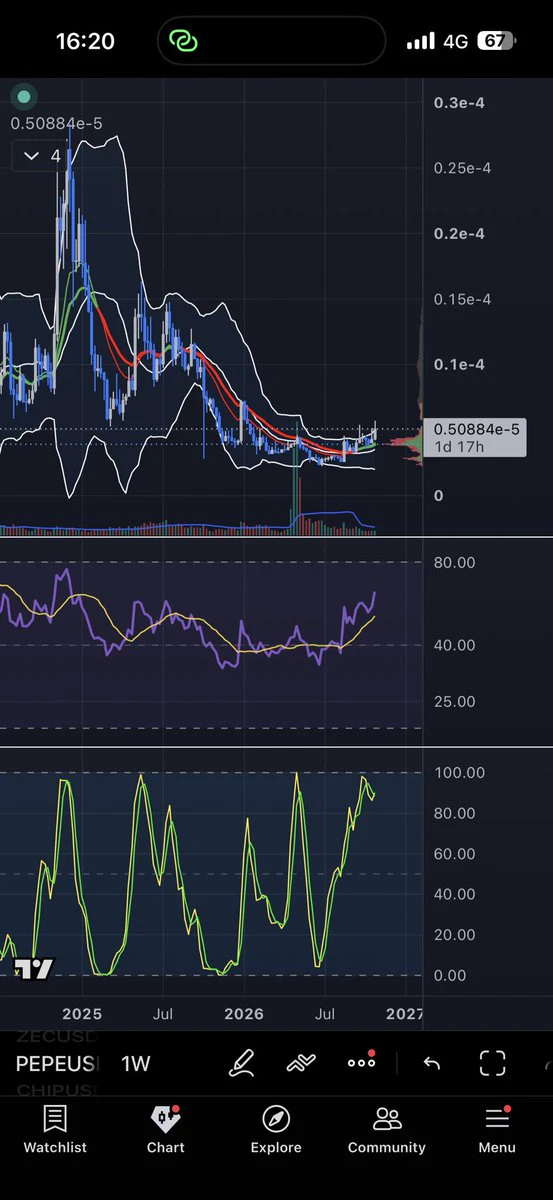
Task: Open the PEPEUSD symbol search
Action: (57, 1063)
